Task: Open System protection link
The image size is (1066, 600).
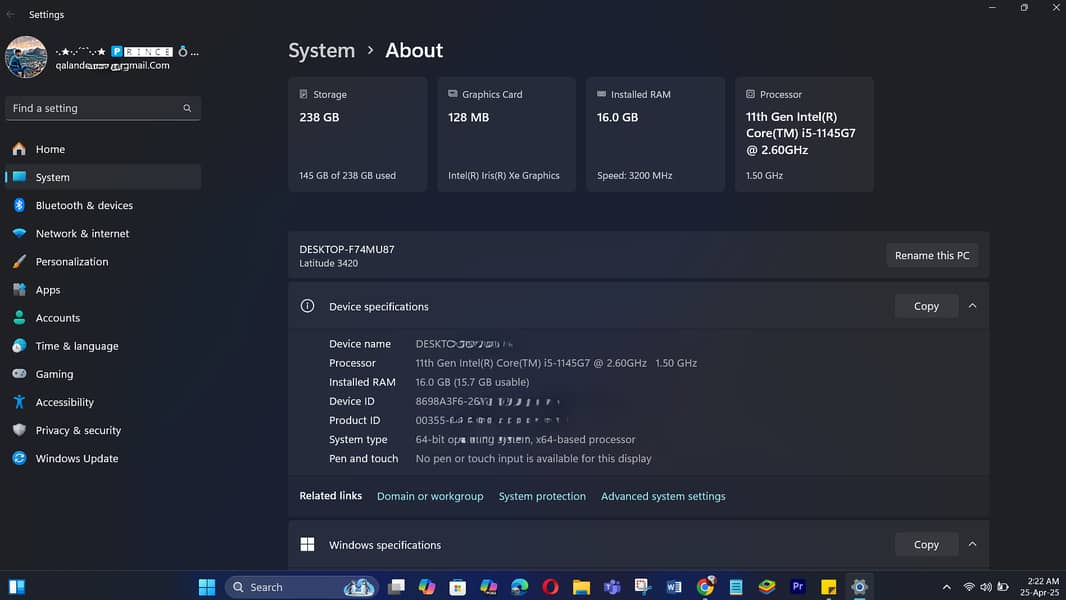Action: pos(542,496)
